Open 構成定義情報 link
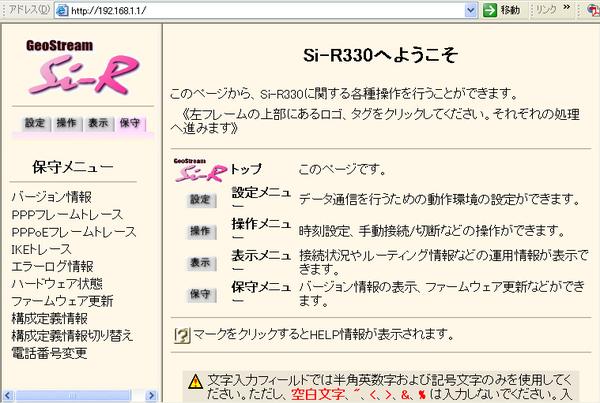Image resolution: width=600 pixels, height=403 pixels. pos(49,318)
